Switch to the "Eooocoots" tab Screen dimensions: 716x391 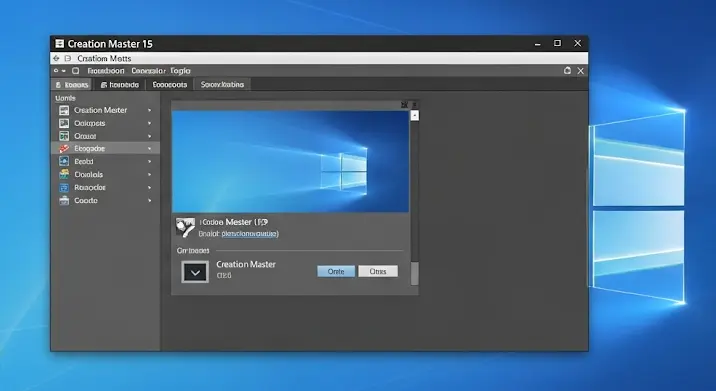170,85
